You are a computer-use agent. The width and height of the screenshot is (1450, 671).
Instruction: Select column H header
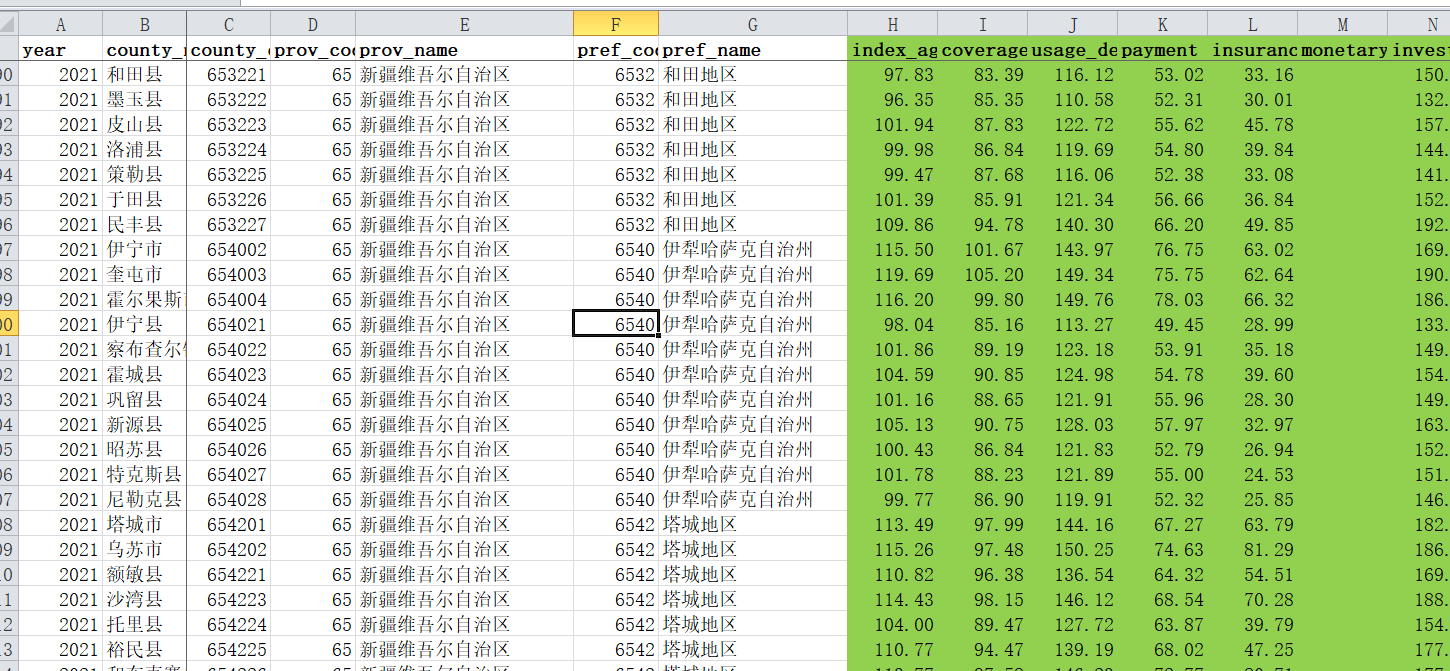[893, 24]
